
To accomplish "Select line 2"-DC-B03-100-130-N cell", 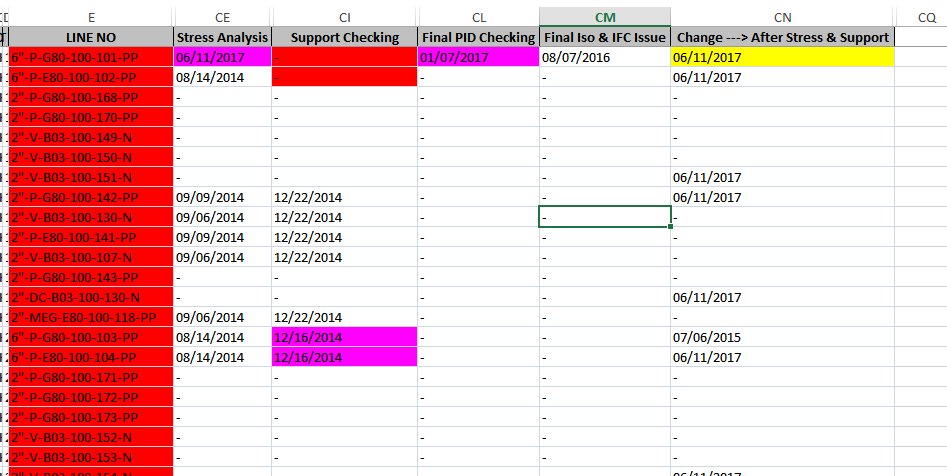I will click(x=91, y=297).
